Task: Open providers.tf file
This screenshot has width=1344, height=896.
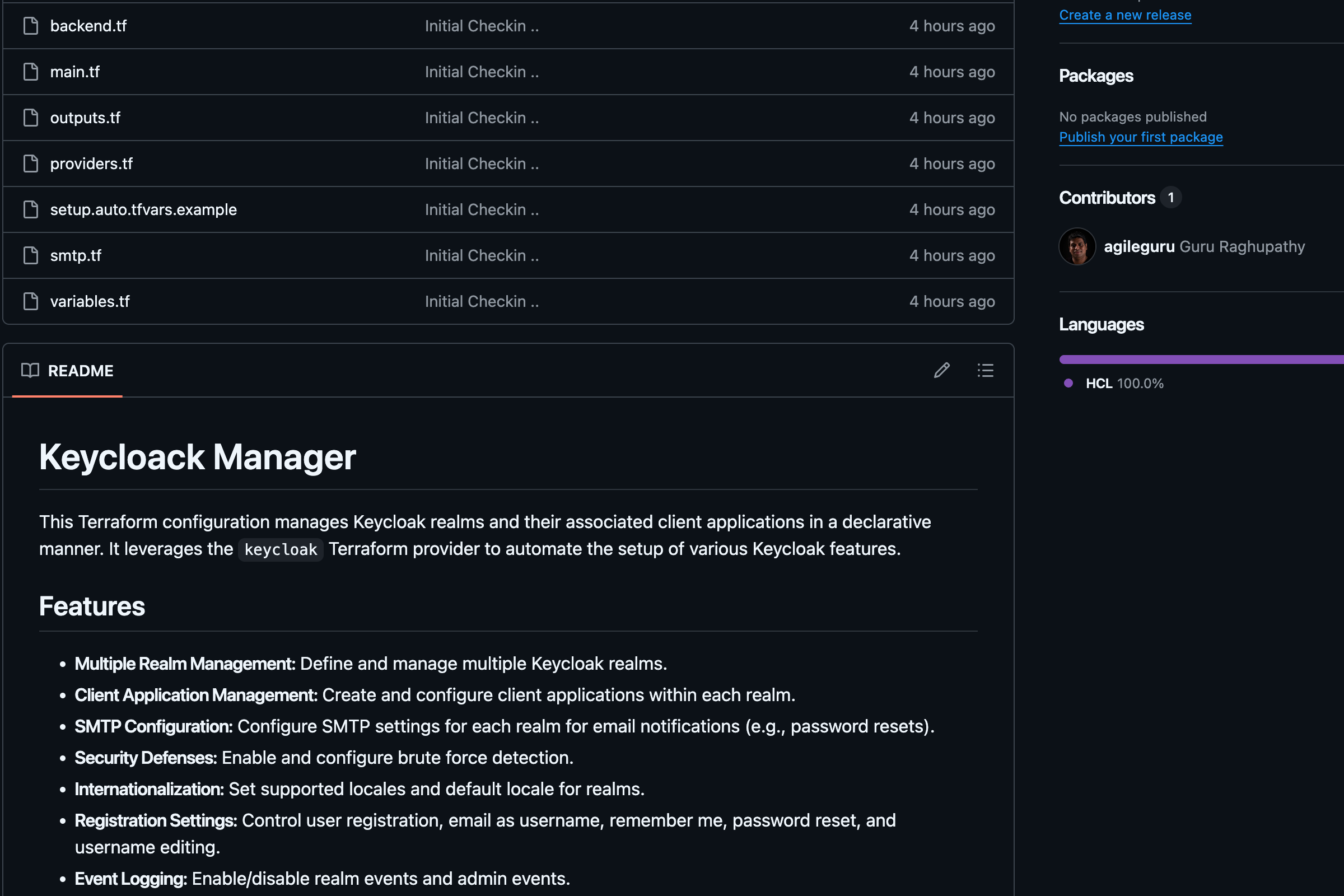Action: 91,164
